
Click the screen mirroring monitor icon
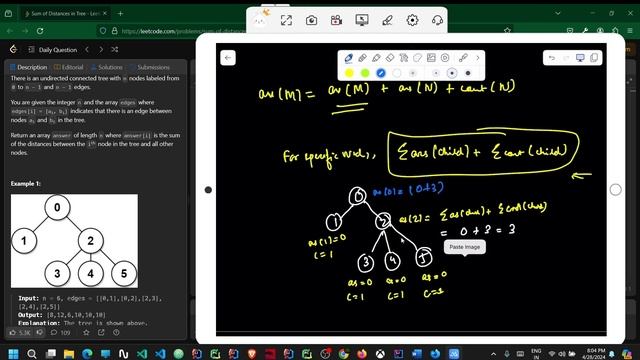362,20
